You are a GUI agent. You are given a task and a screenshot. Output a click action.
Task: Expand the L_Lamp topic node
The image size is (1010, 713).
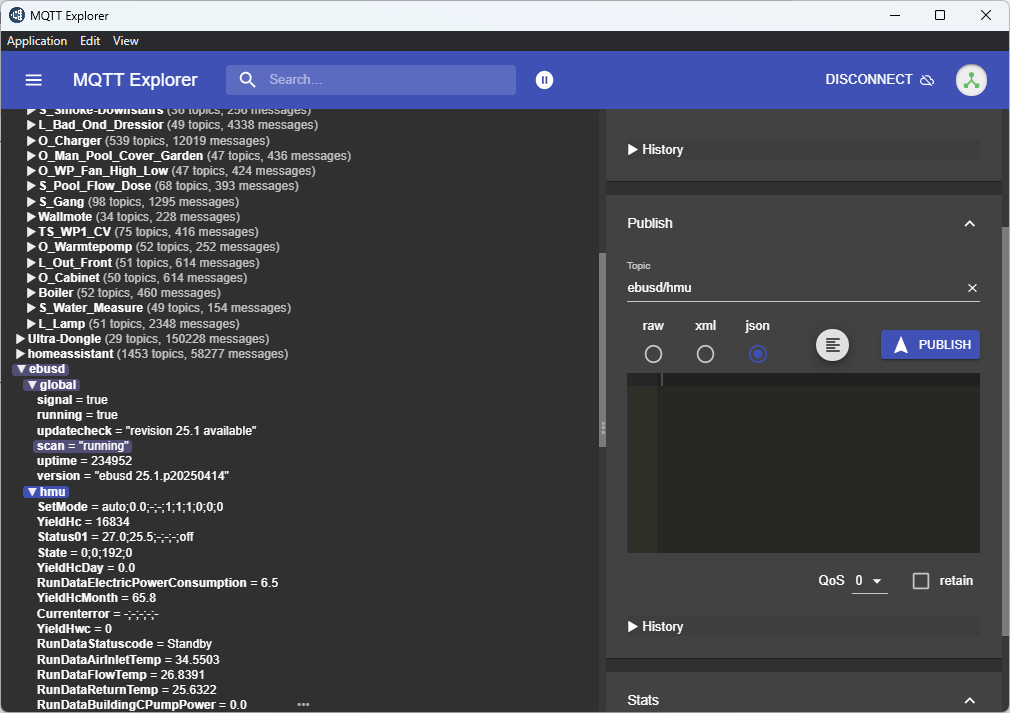31,324
